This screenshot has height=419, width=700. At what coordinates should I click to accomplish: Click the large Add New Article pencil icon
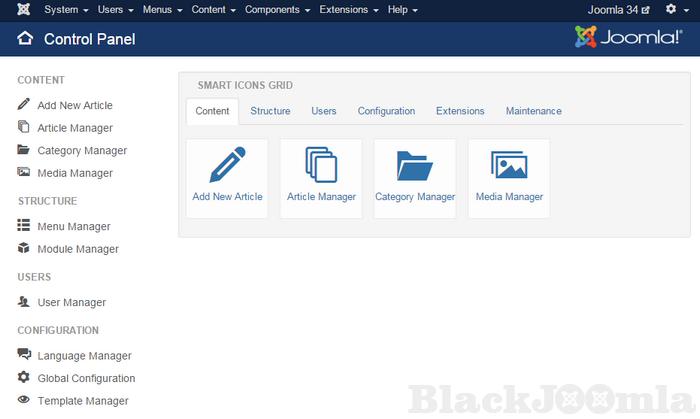pyautogui.click(x=227, y=164)
